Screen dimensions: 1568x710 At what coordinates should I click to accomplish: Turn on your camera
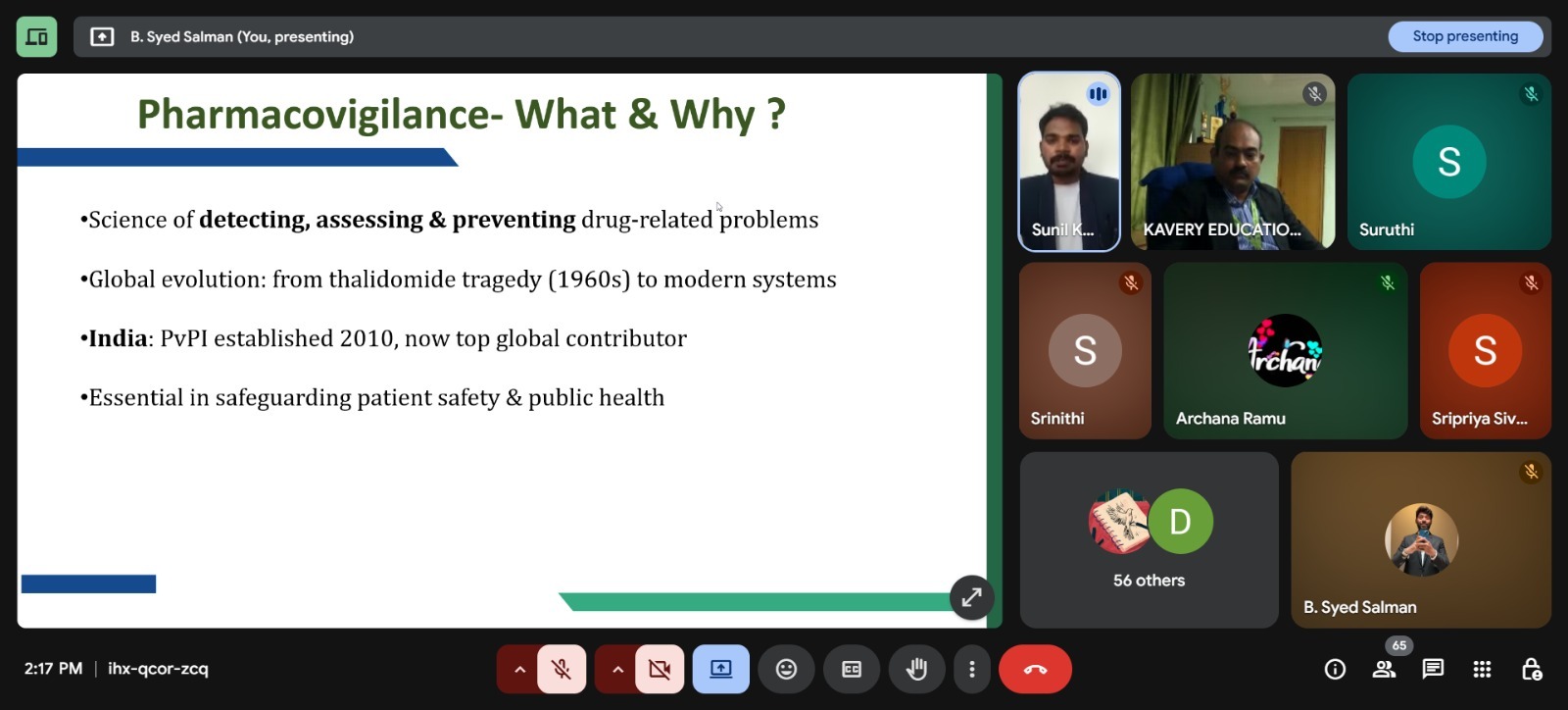[x=660, y=669]
